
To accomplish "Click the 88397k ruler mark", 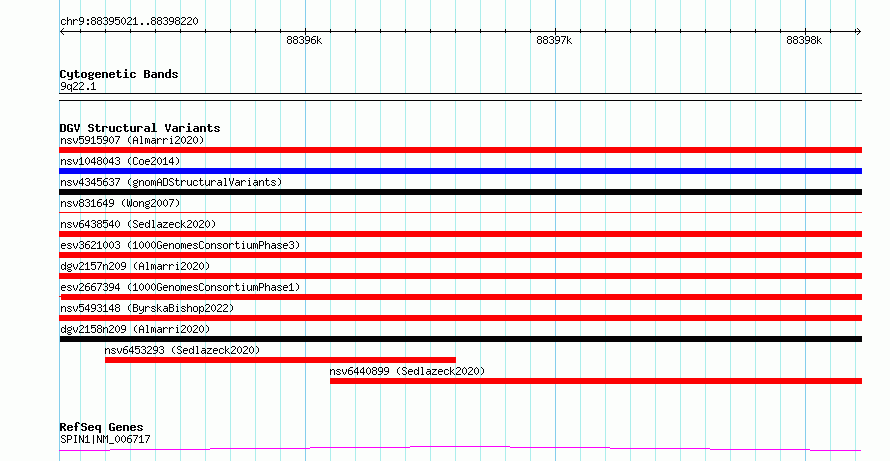I will coord(554,40).
